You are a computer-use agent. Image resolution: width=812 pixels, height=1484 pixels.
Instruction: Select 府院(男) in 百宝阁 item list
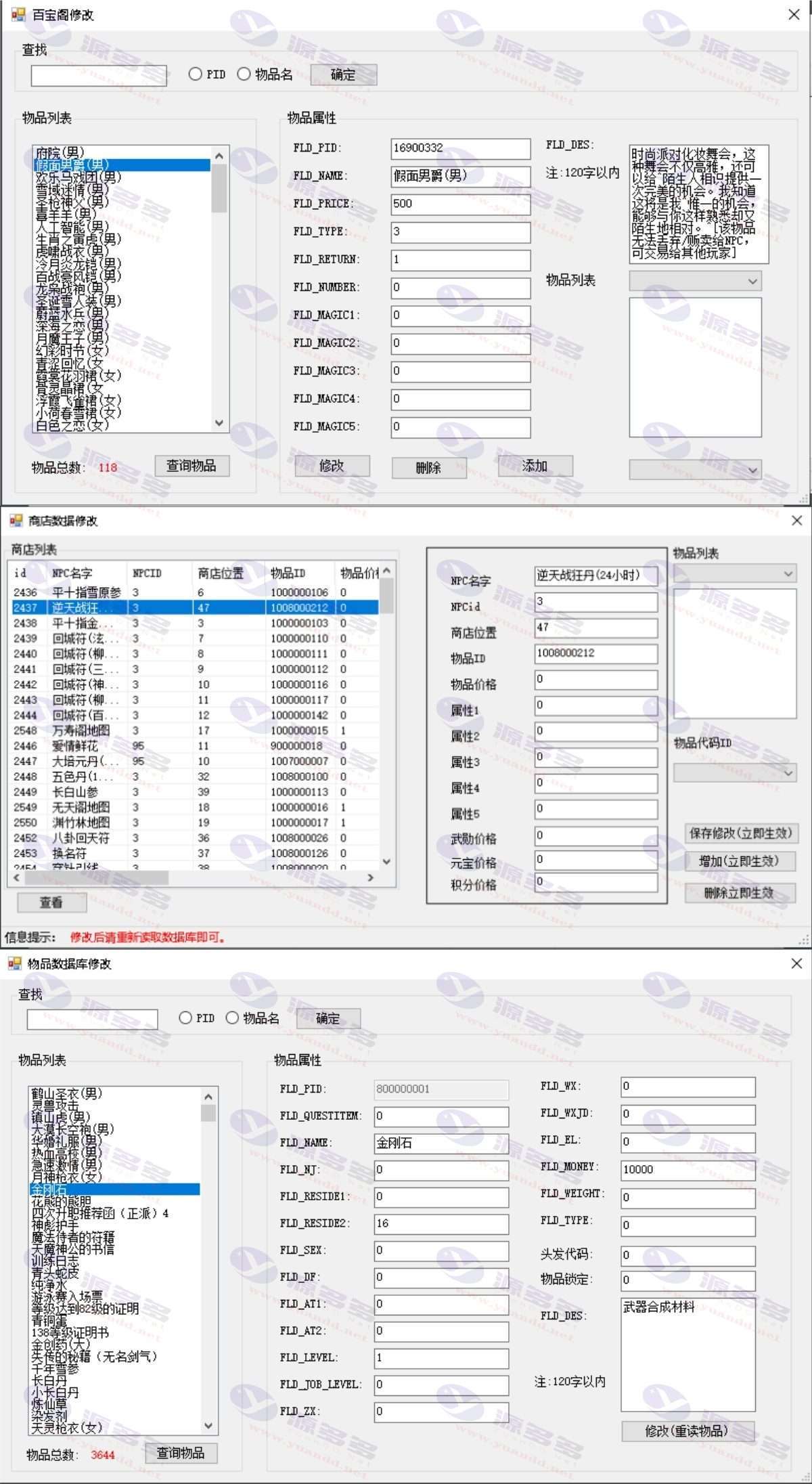point(122,153)
